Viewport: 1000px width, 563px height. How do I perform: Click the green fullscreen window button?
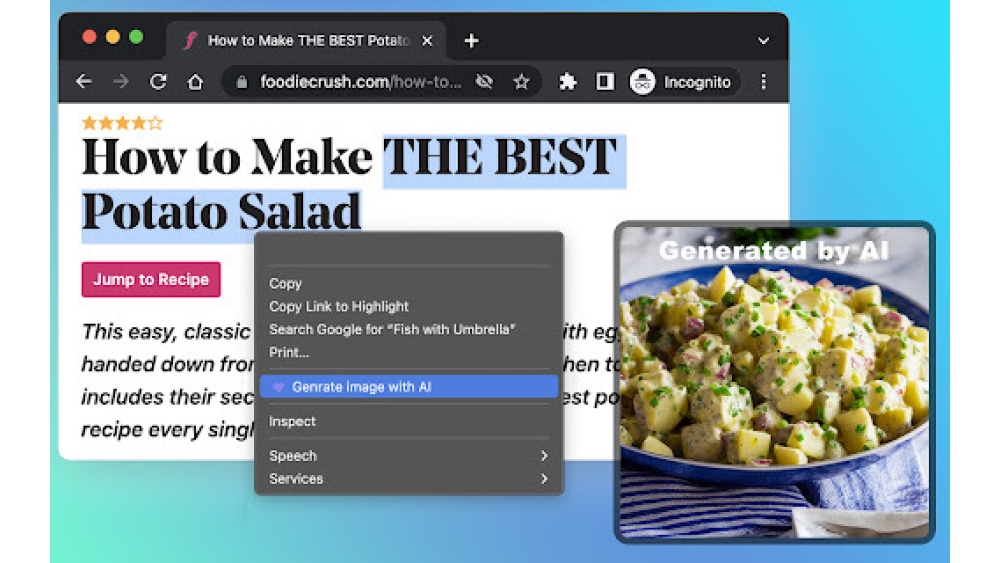click(136, 37)
